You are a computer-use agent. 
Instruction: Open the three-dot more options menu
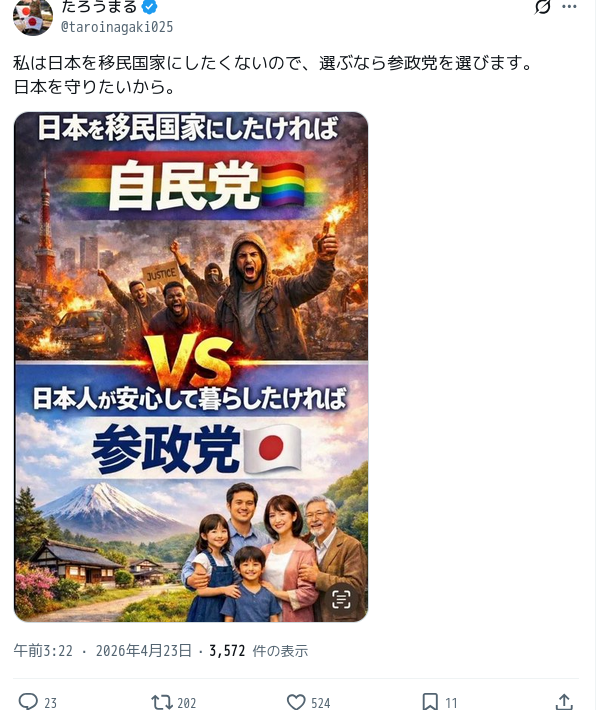pyautogui.click(x=569, y=7)
